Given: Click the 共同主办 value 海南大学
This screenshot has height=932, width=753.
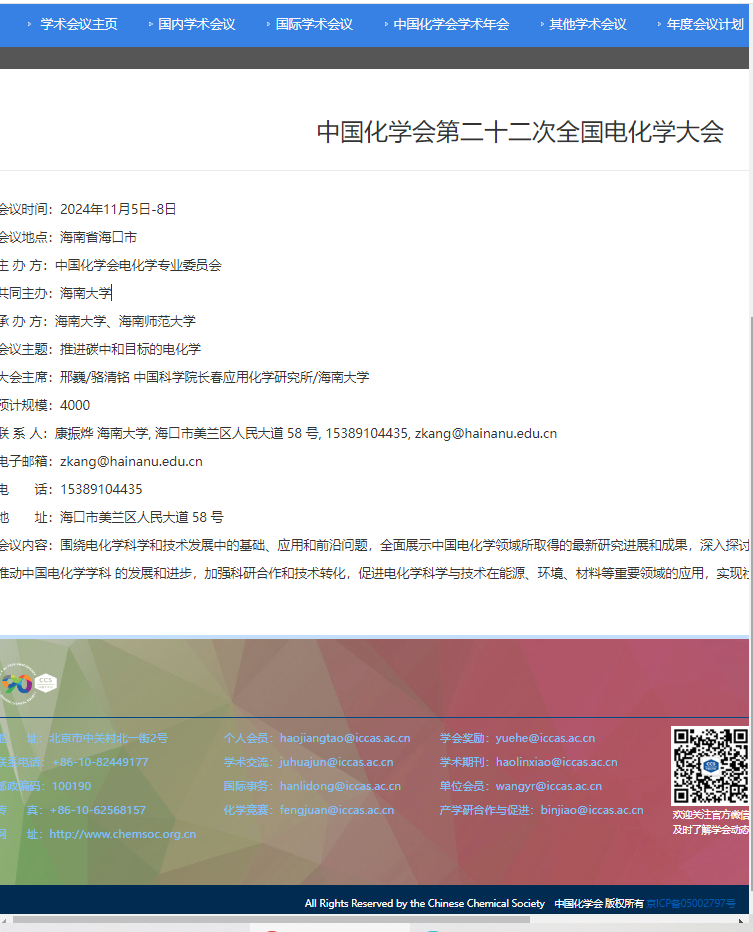Looking at the screenshot, I should coord(86,293).
